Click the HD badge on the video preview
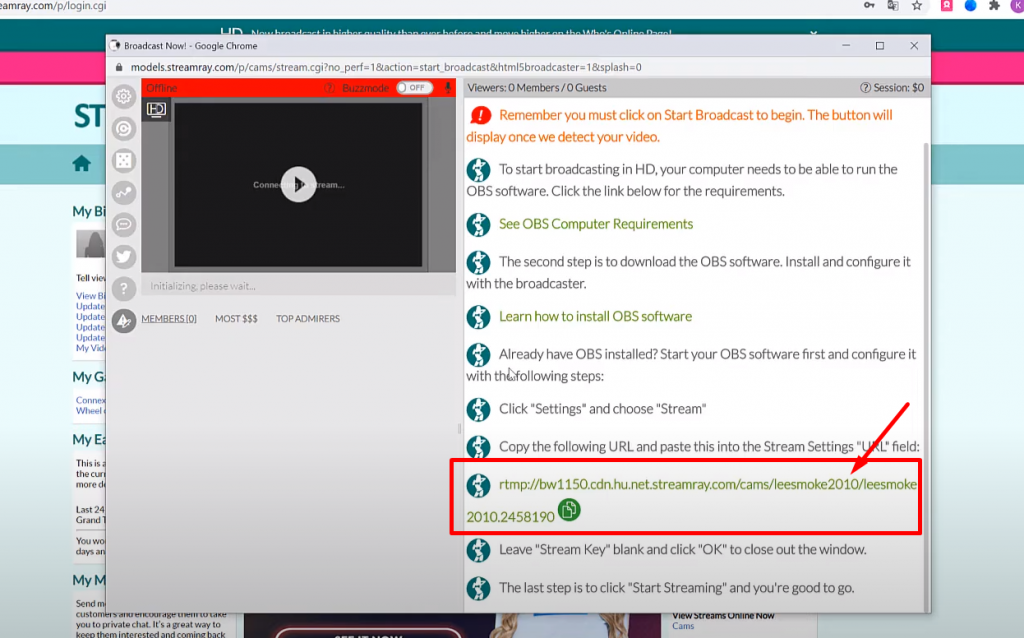 (x=156, y=110)
